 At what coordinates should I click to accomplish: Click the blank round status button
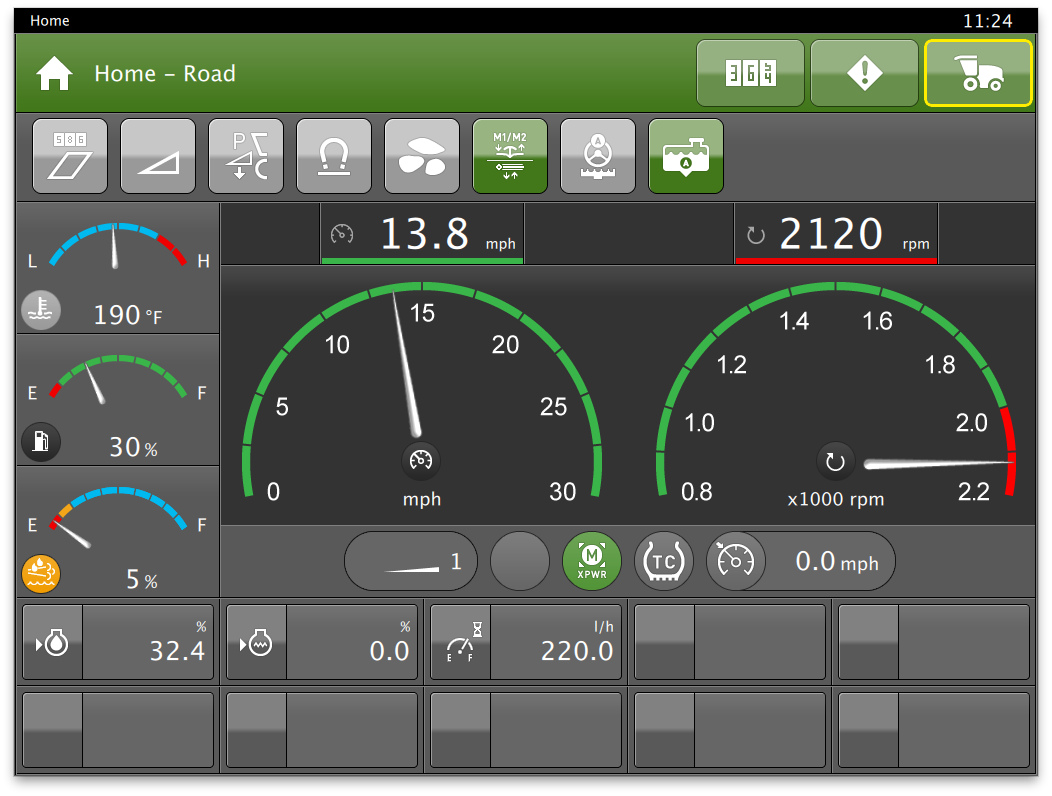[x=520, y=561]
